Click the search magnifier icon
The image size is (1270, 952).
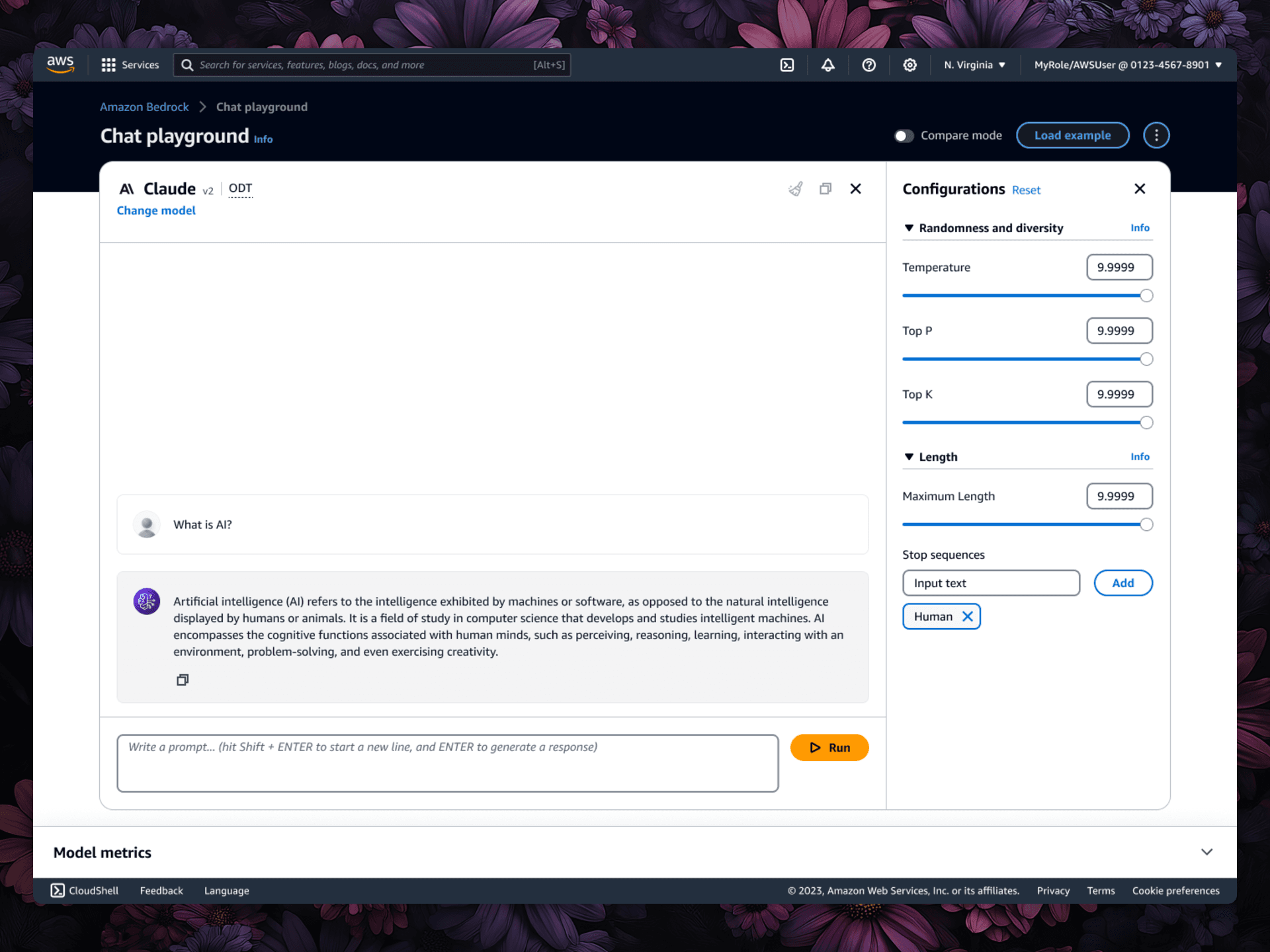[x=187, y=65]
